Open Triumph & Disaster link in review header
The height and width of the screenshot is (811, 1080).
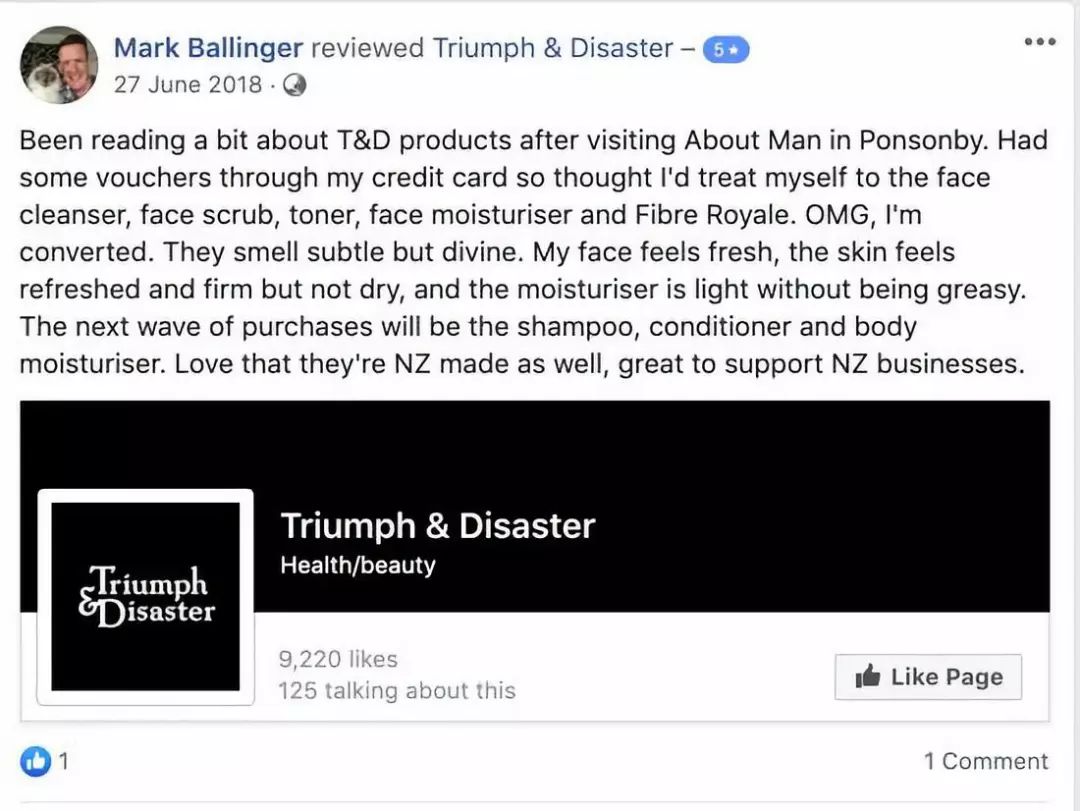(x=553, y=47)
